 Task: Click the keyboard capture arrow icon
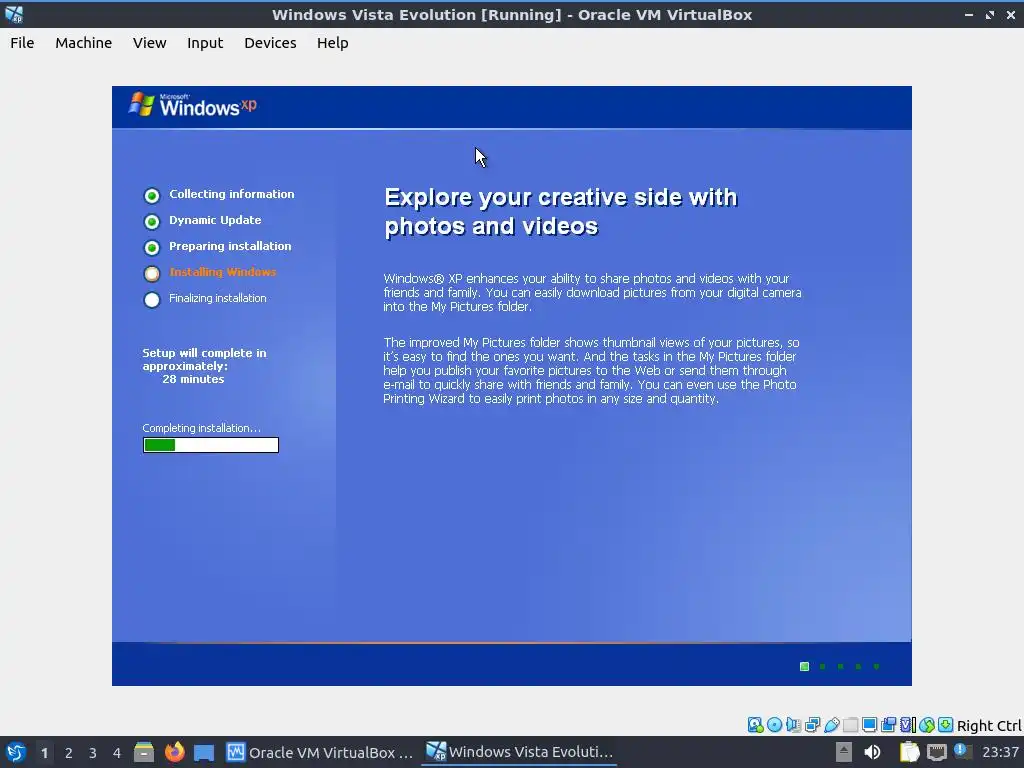[x=946, y=725]
